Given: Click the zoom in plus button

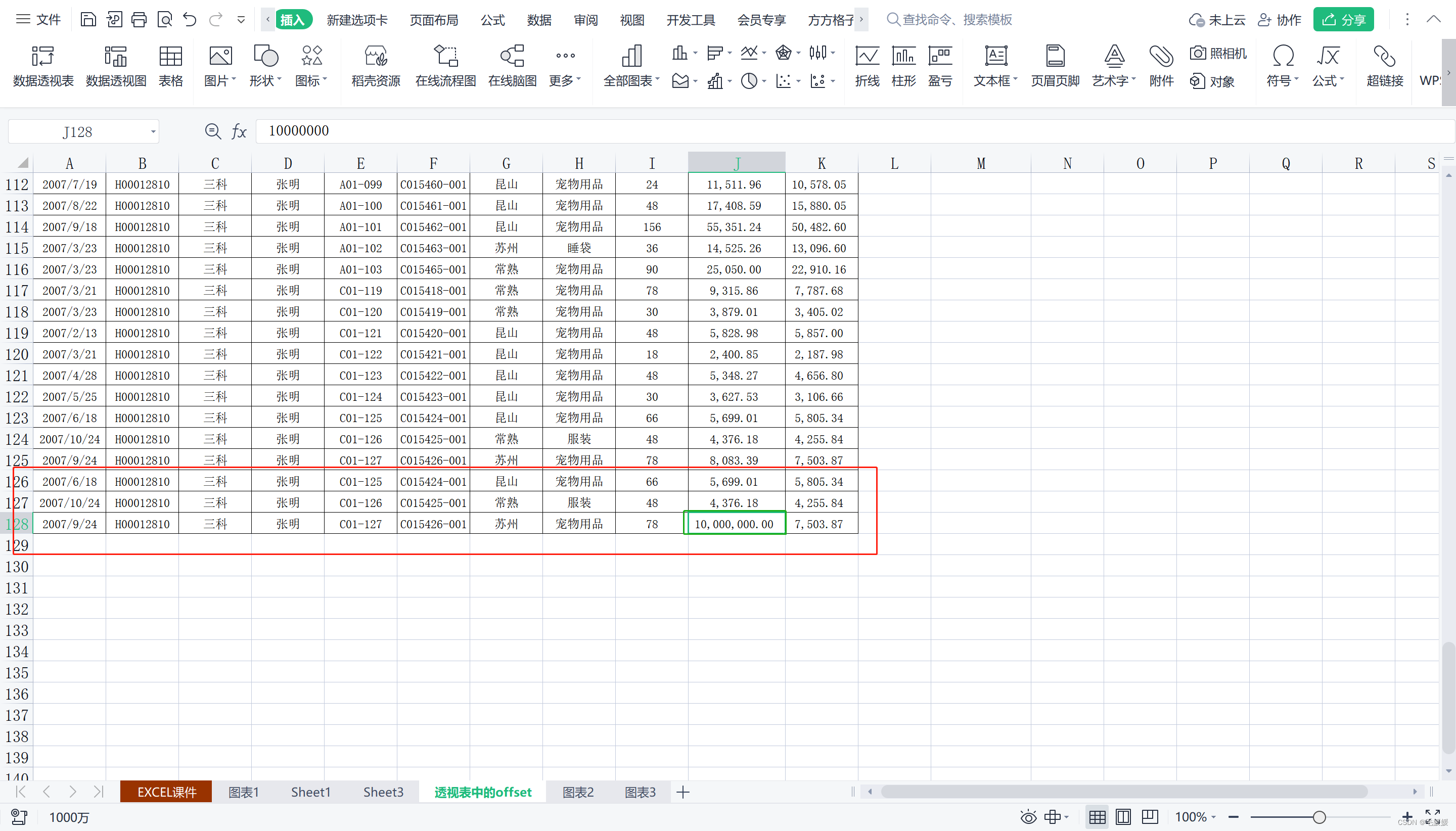Looking at the screenshot, I should click(1407, 817).
